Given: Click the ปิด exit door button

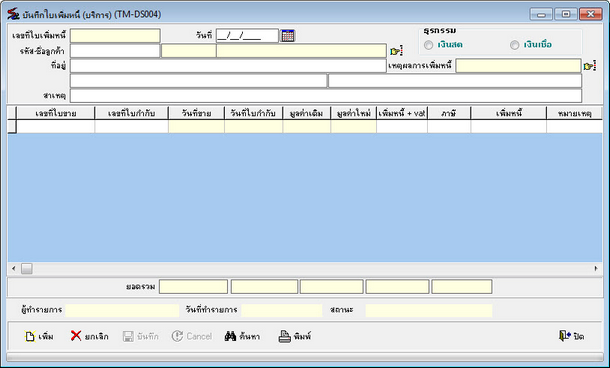Looking at the screenshot, I should (571, 336).
